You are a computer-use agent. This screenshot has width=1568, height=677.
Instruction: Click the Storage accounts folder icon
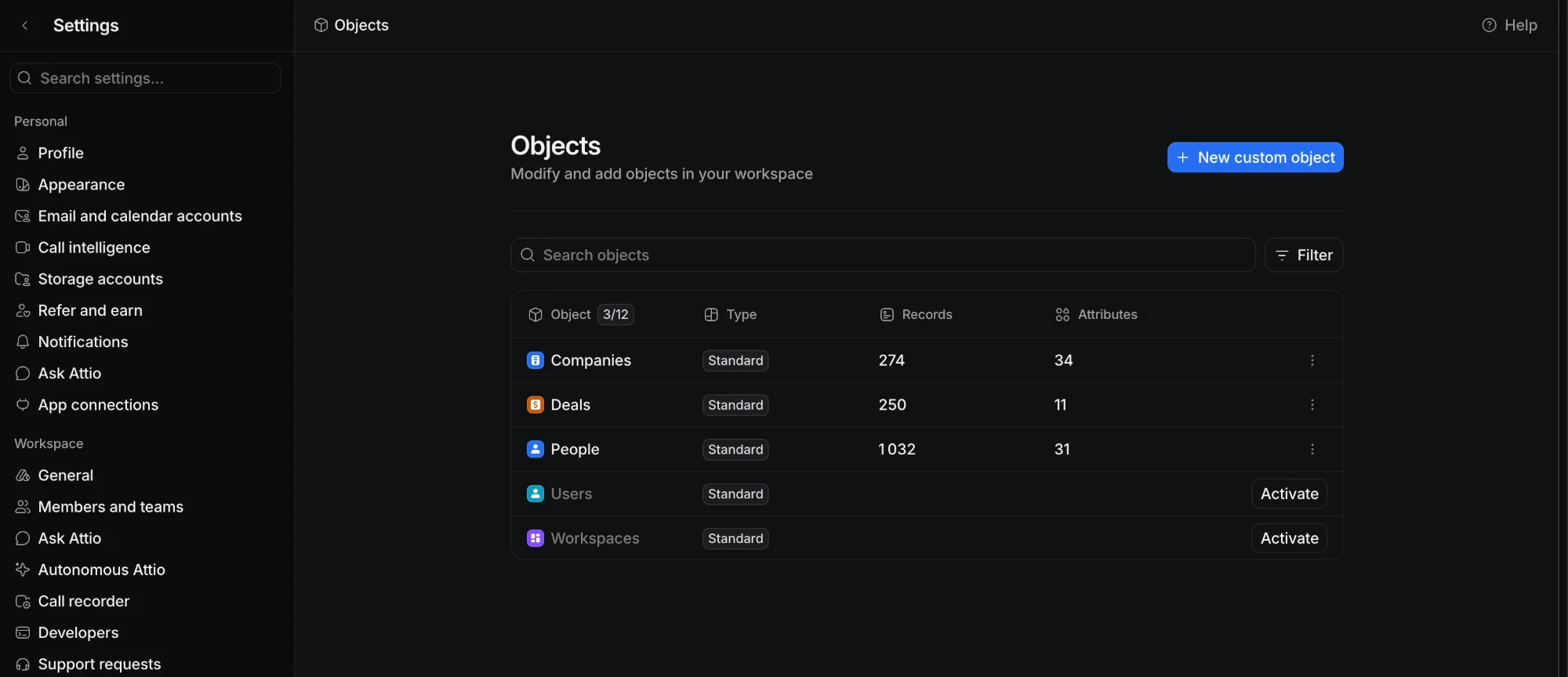(x=23, y=279)
